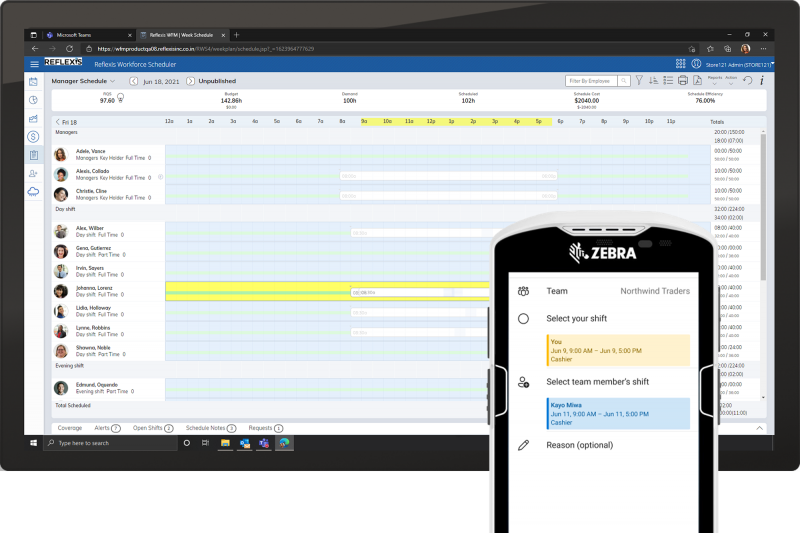Click the browser address bar URL
The image size is (800, 533).
point(206,49)
